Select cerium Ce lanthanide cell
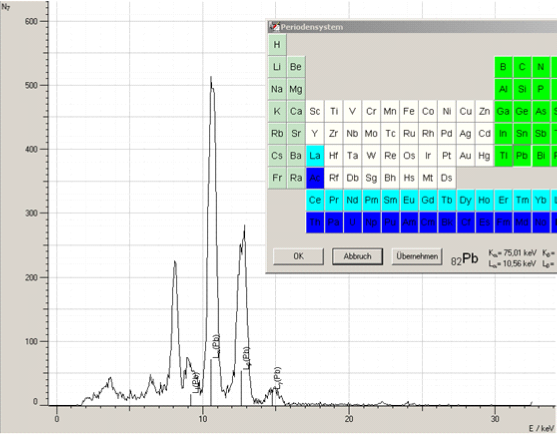Screen dimensions: 557x435 tap(315, 200)
